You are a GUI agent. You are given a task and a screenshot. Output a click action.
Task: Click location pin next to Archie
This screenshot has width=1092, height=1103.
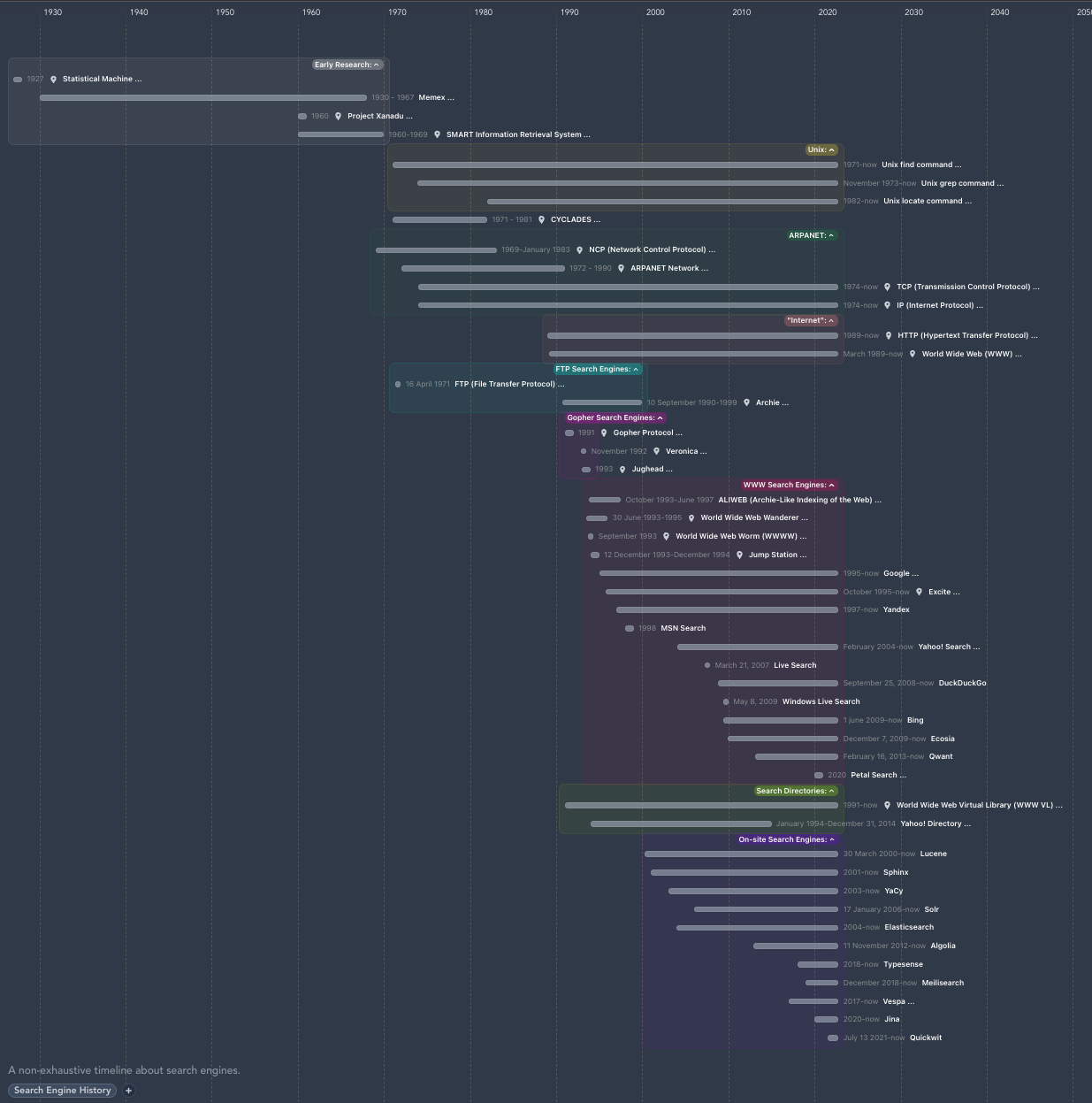746,403
